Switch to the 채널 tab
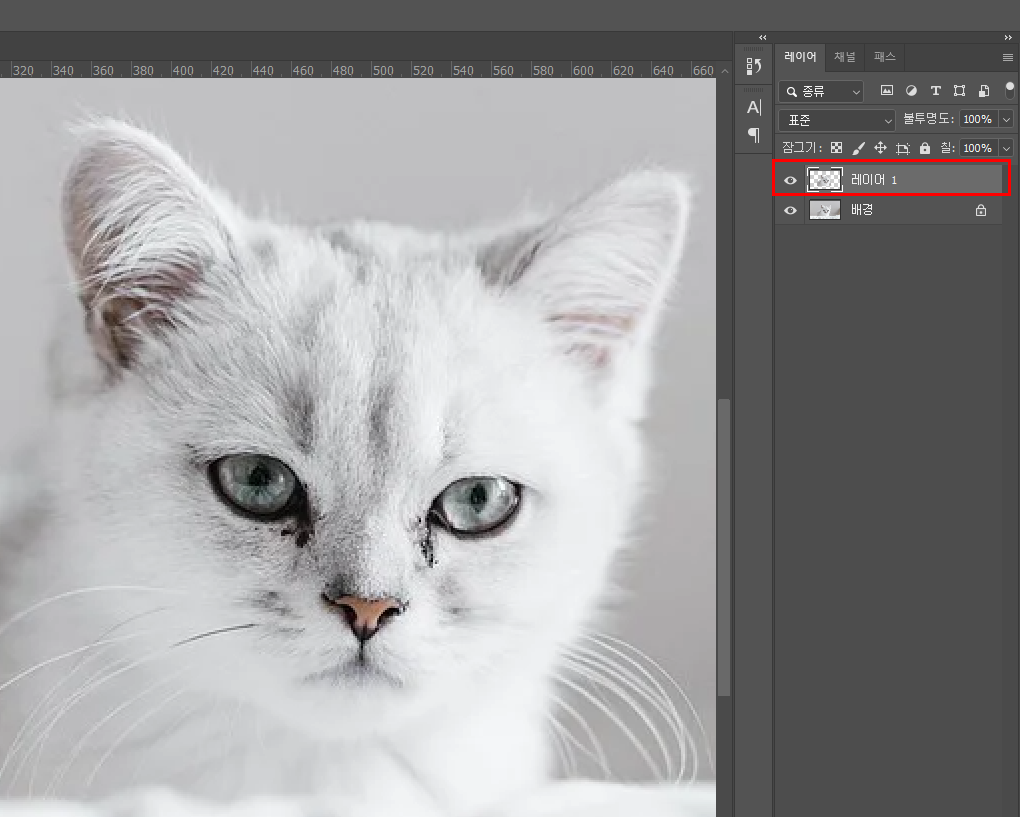This screenshot has height=817, width=1020. click(x=845, y=57)
